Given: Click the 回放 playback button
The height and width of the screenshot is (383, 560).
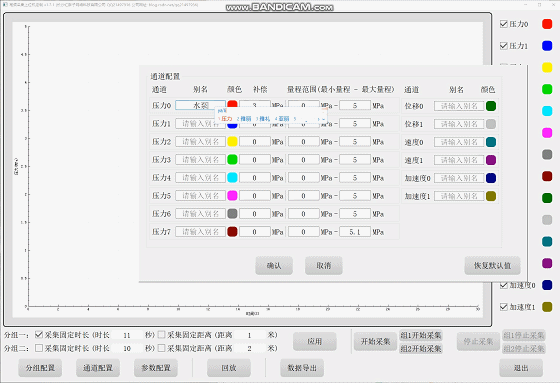Looking at the screenshot, I should coord(229,368).
